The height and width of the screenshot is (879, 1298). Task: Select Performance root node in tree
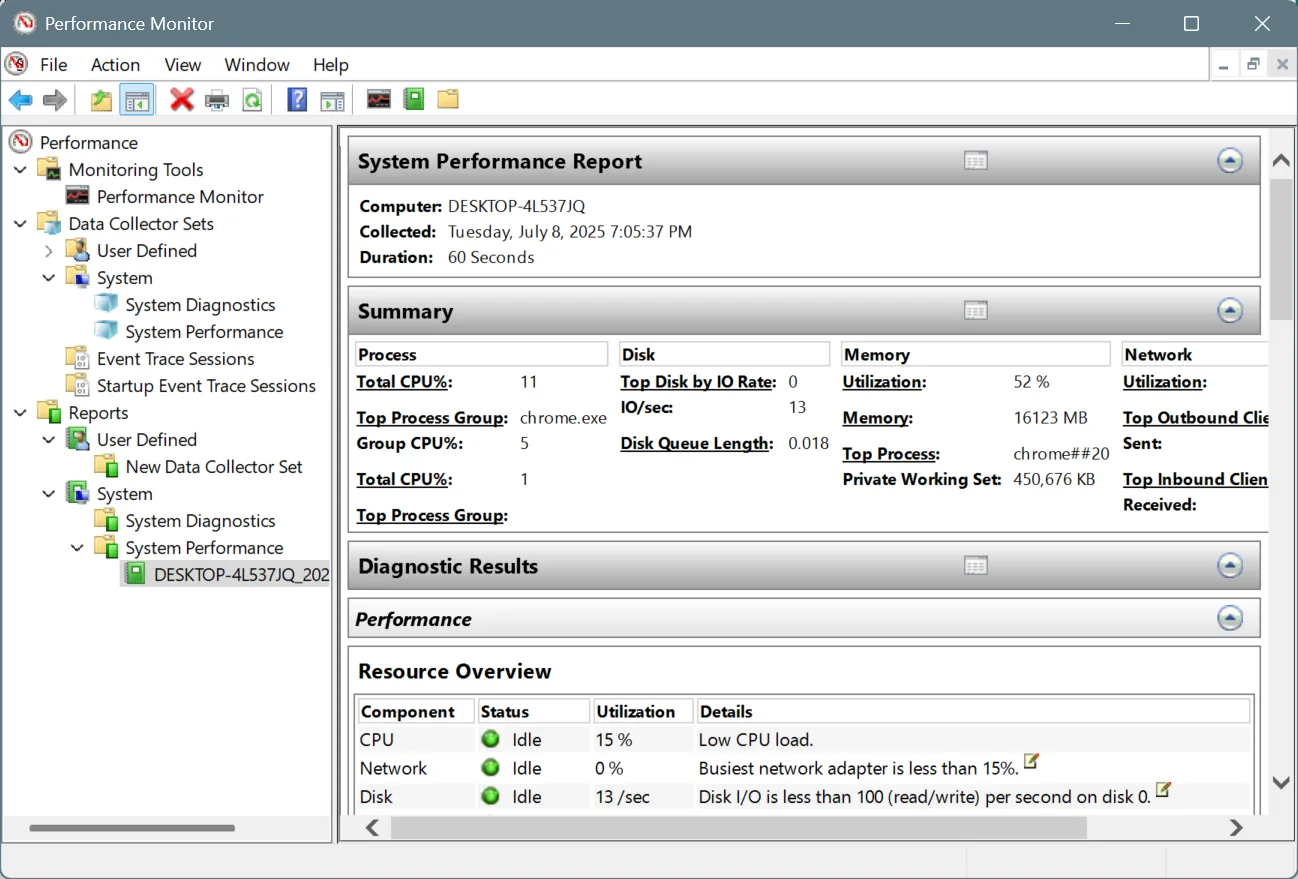coord(89,143)
